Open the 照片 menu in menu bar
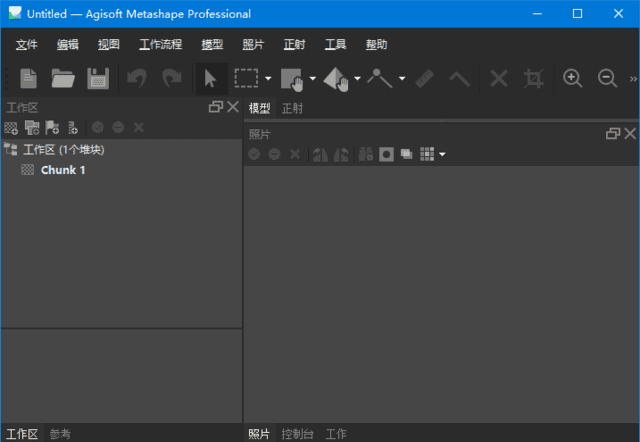Screen dimensions: 640x442 point(253,44)
